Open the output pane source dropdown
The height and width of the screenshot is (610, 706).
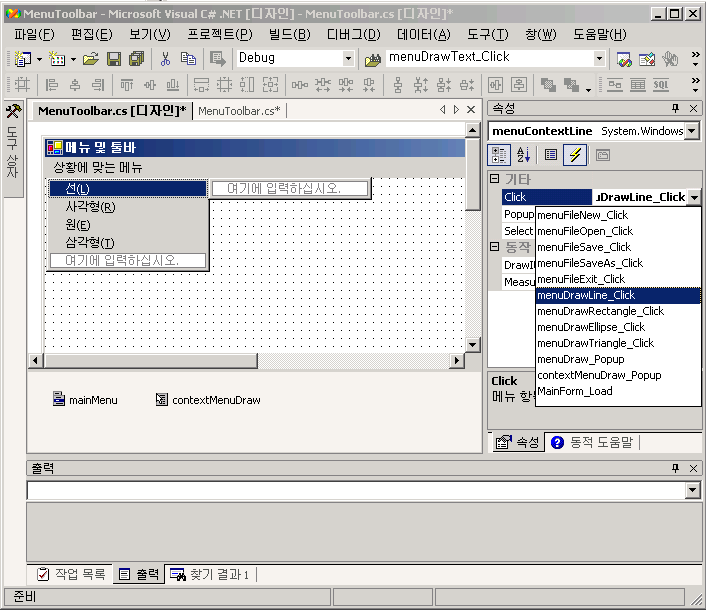tap(692, 490)
